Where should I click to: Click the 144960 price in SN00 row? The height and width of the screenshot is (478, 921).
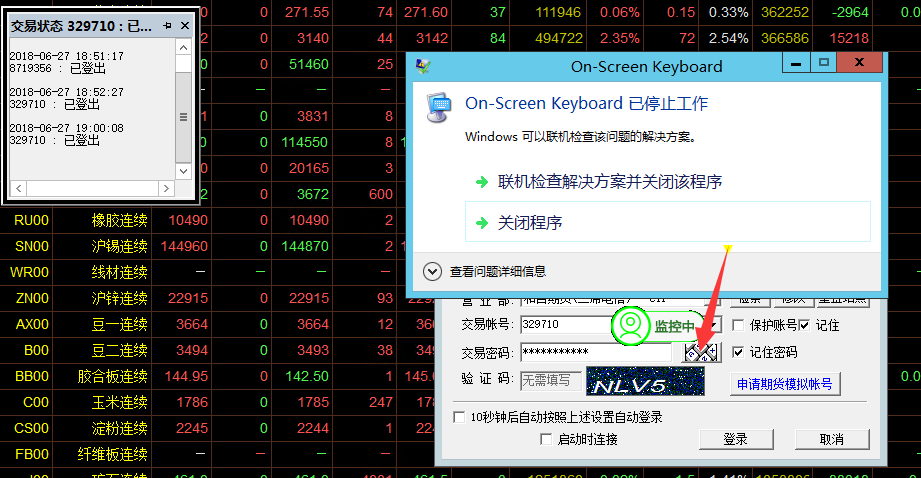coord(184,246)
